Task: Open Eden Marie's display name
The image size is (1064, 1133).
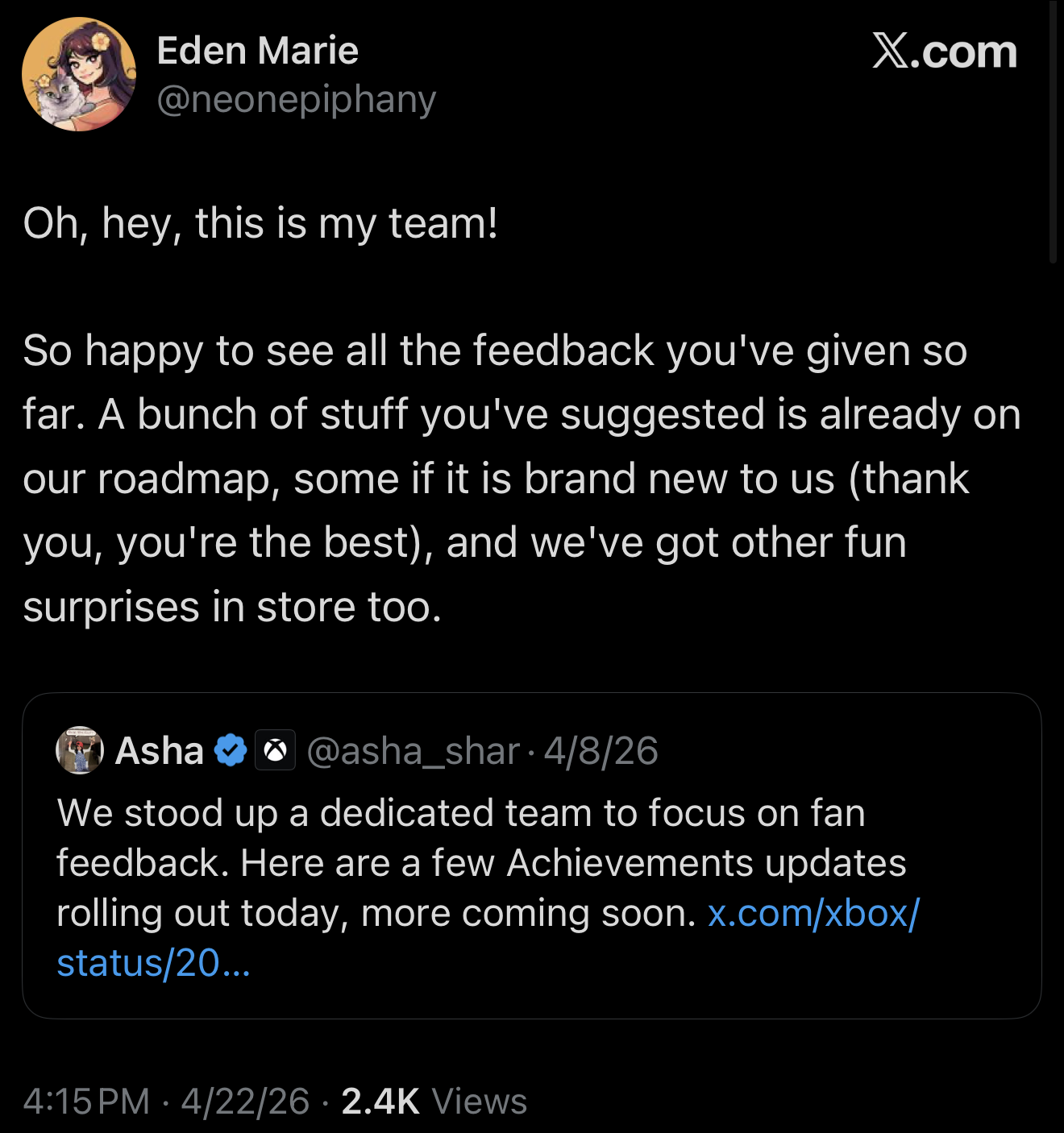Action: 257,51
